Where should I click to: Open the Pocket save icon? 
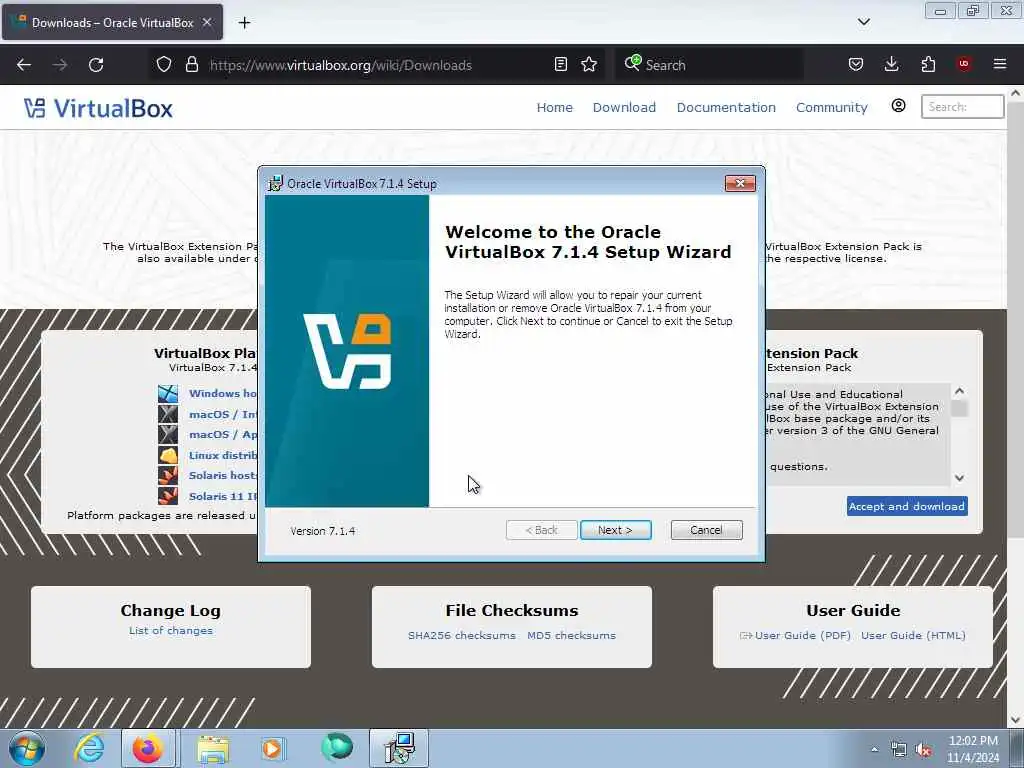click(x=856, y=64)
